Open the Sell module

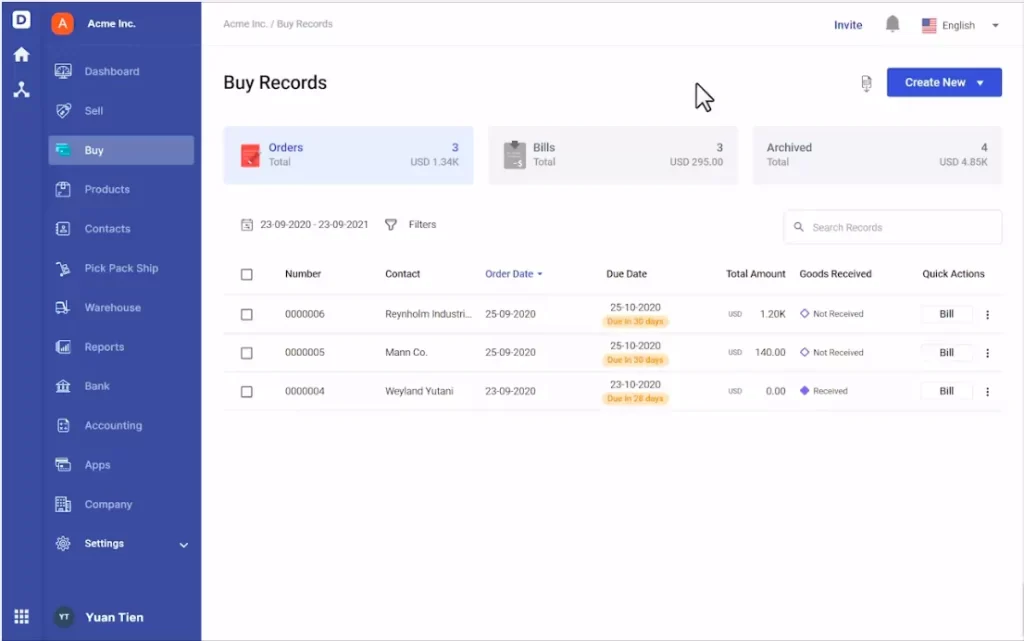pos(121,110)
